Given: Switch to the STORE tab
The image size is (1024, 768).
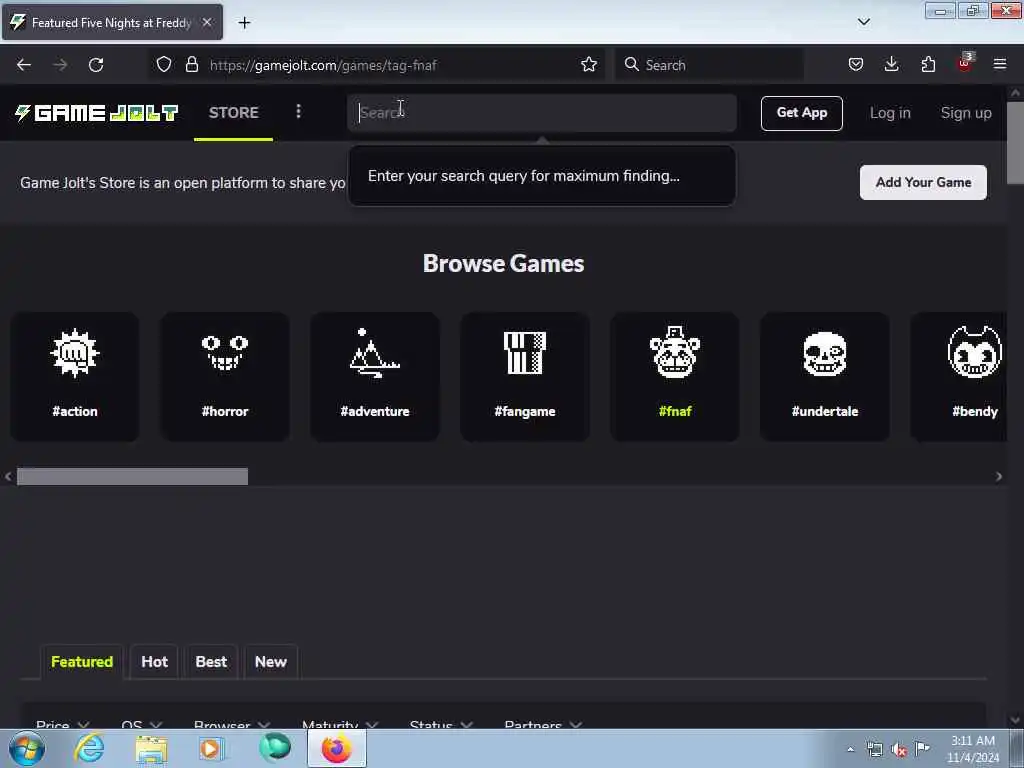Looking at the screenshot, I should 234,112.
